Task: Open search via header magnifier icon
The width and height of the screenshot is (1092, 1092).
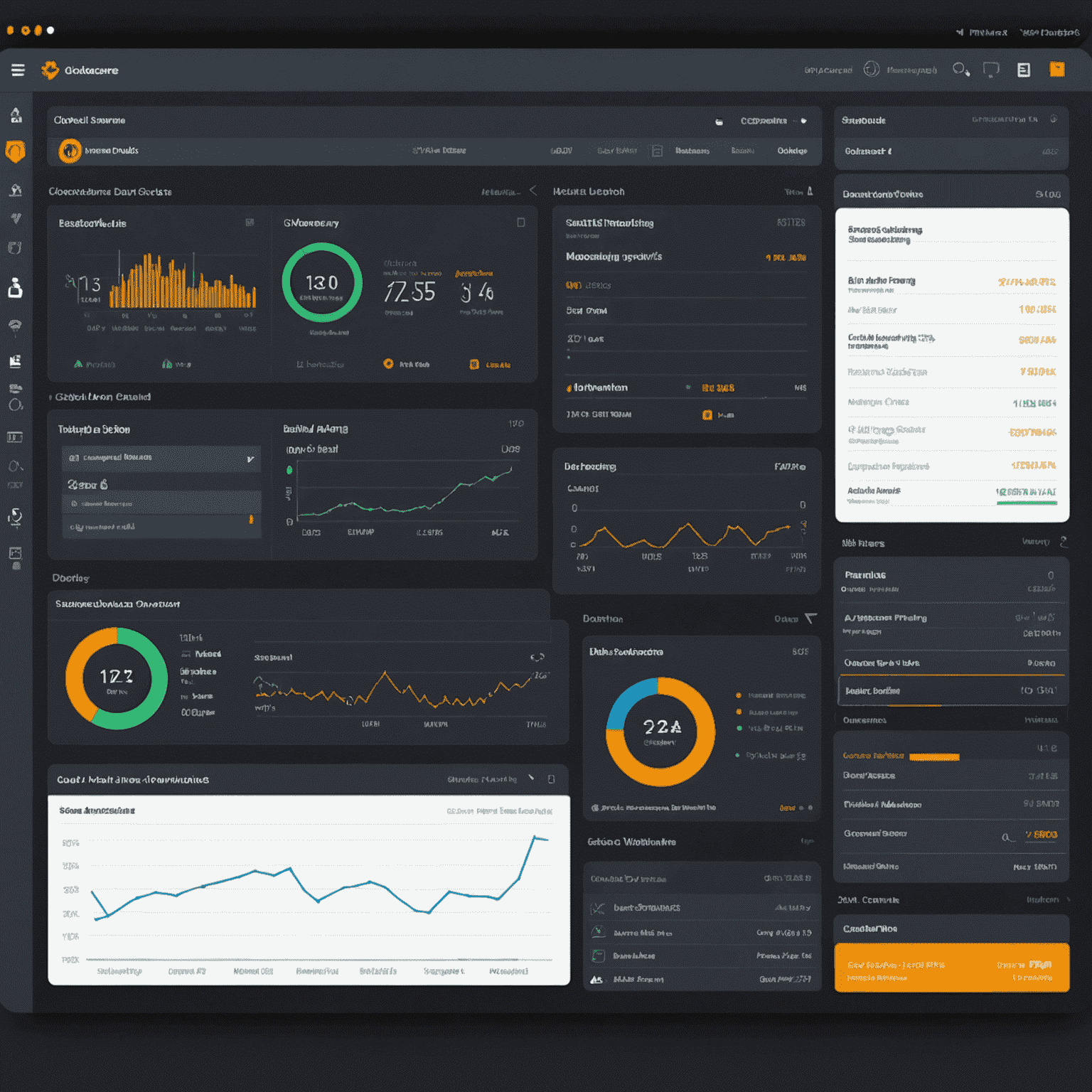Action: point(960,69)
